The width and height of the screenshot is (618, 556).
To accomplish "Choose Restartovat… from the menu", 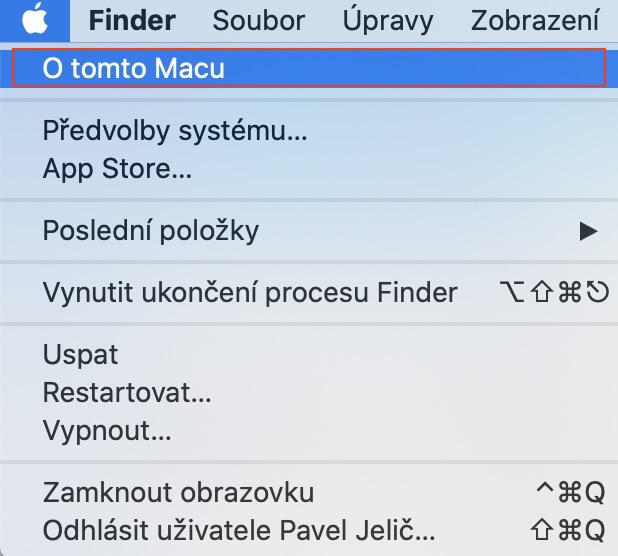I will (x=127, y=392).
